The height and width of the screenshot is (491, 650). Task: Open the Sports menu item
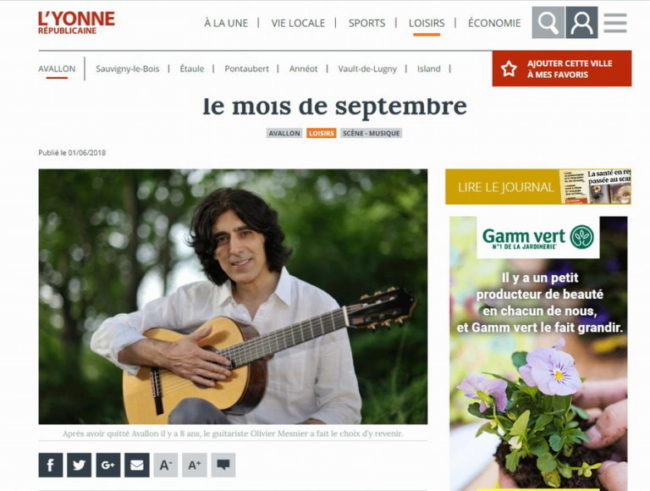pyautogui.click(x=367, y=23)
